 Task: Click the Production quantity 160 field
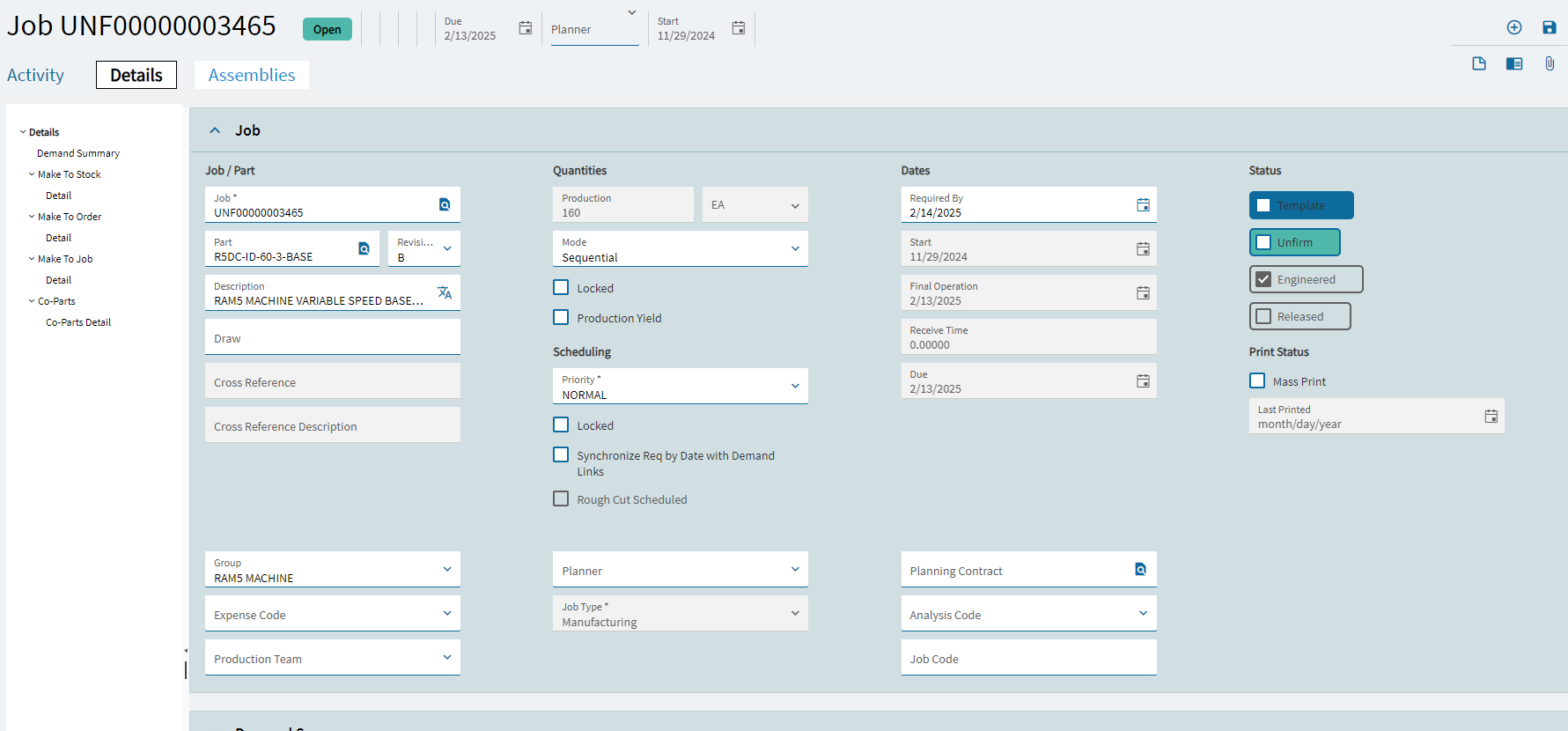pos(623,204)
